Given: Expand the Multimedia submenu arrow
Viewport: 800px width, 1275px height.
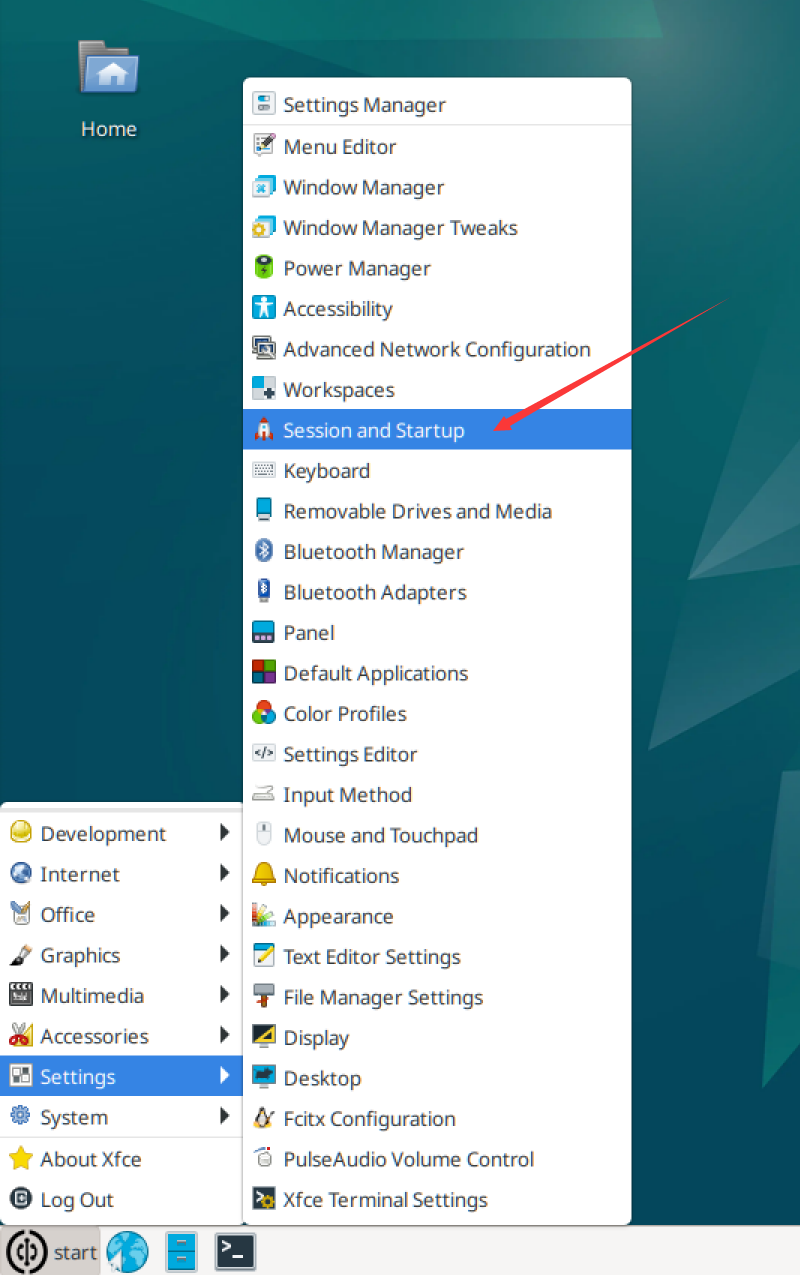Looking at the screenshot, I should (225, 995).
